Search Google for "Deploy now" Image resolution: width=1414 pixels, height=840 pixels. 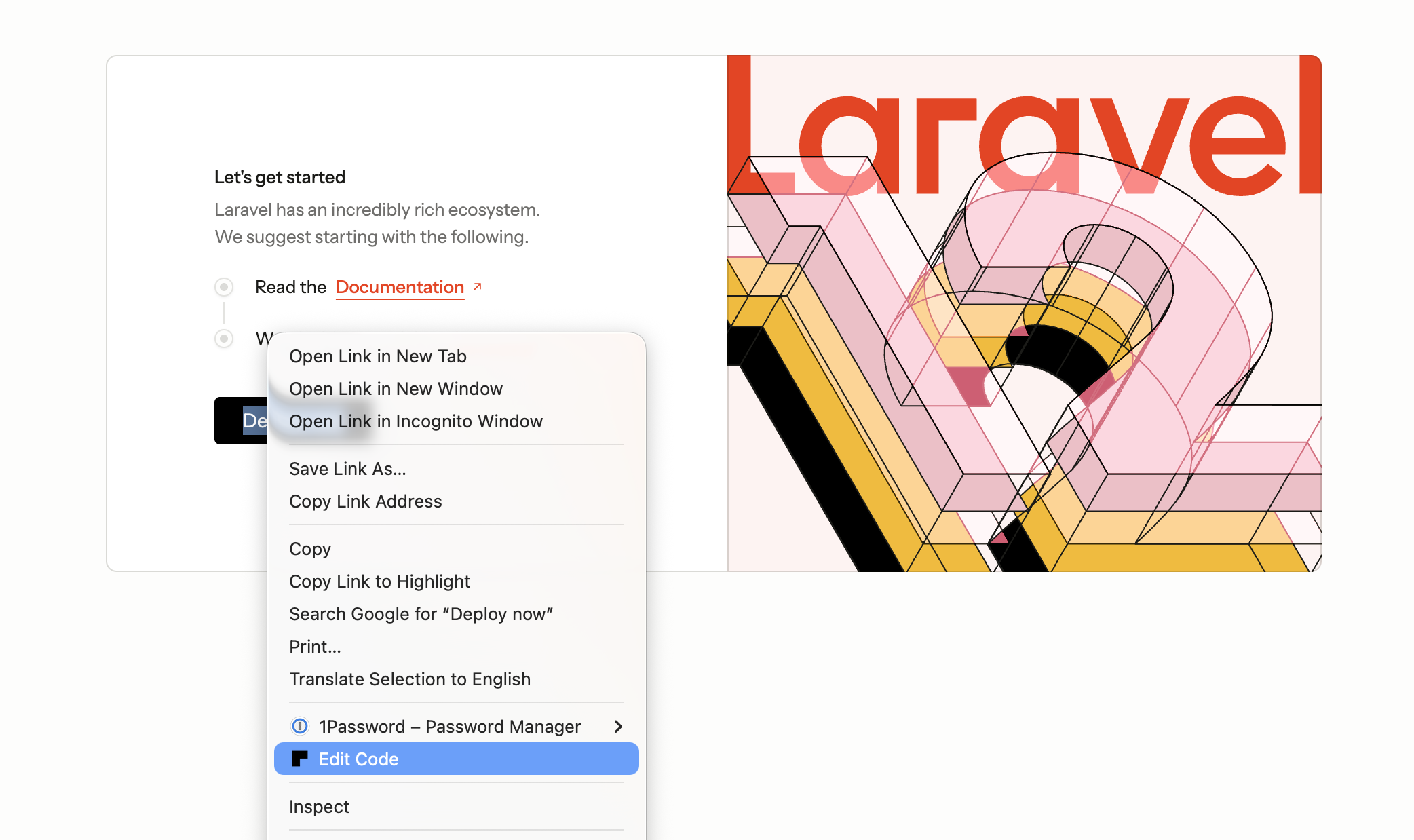[421, 614]
